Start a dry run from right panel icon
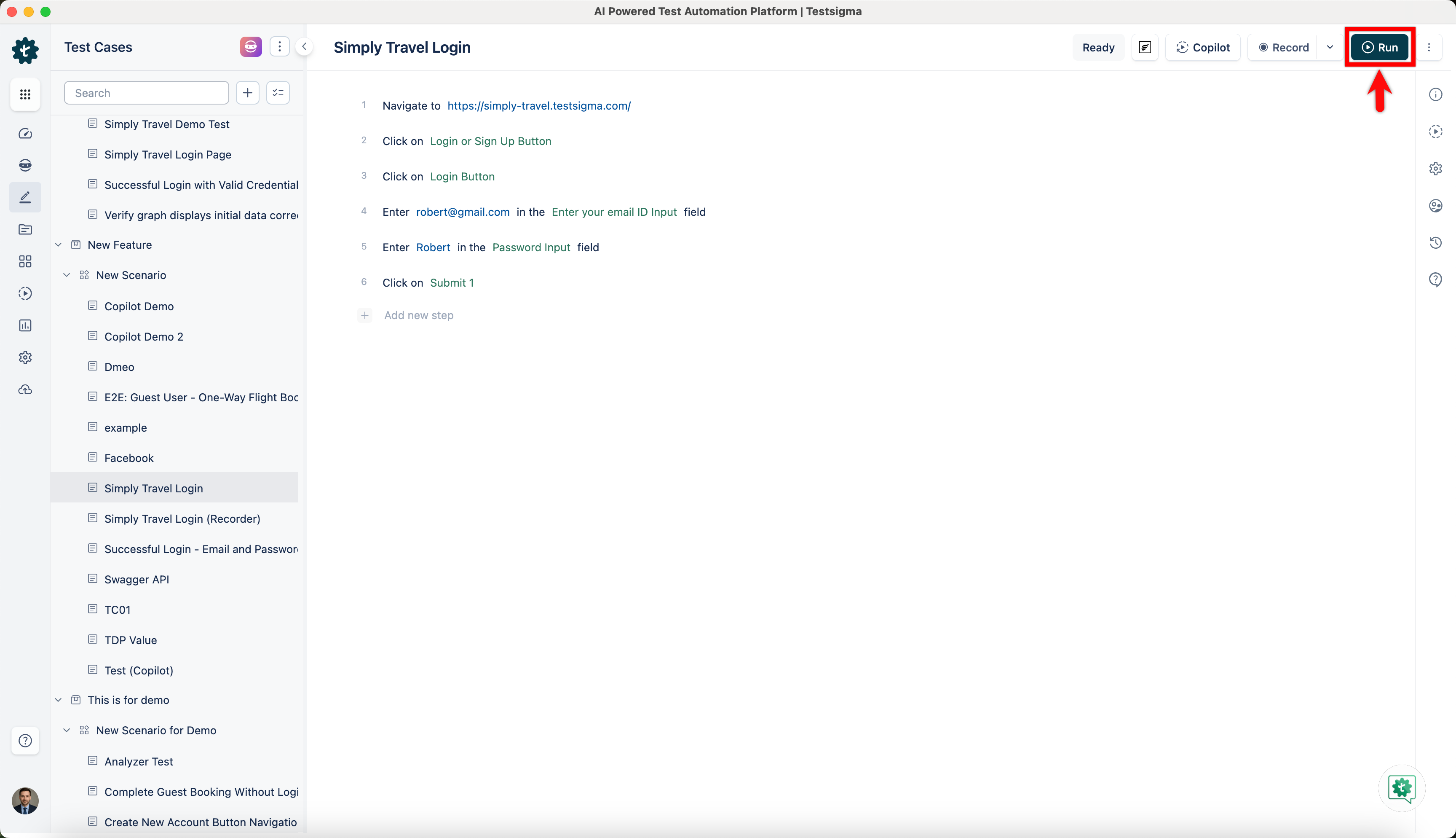Image resolution: width=1456 pixels, height=838 pixels. click(1436, 131)
